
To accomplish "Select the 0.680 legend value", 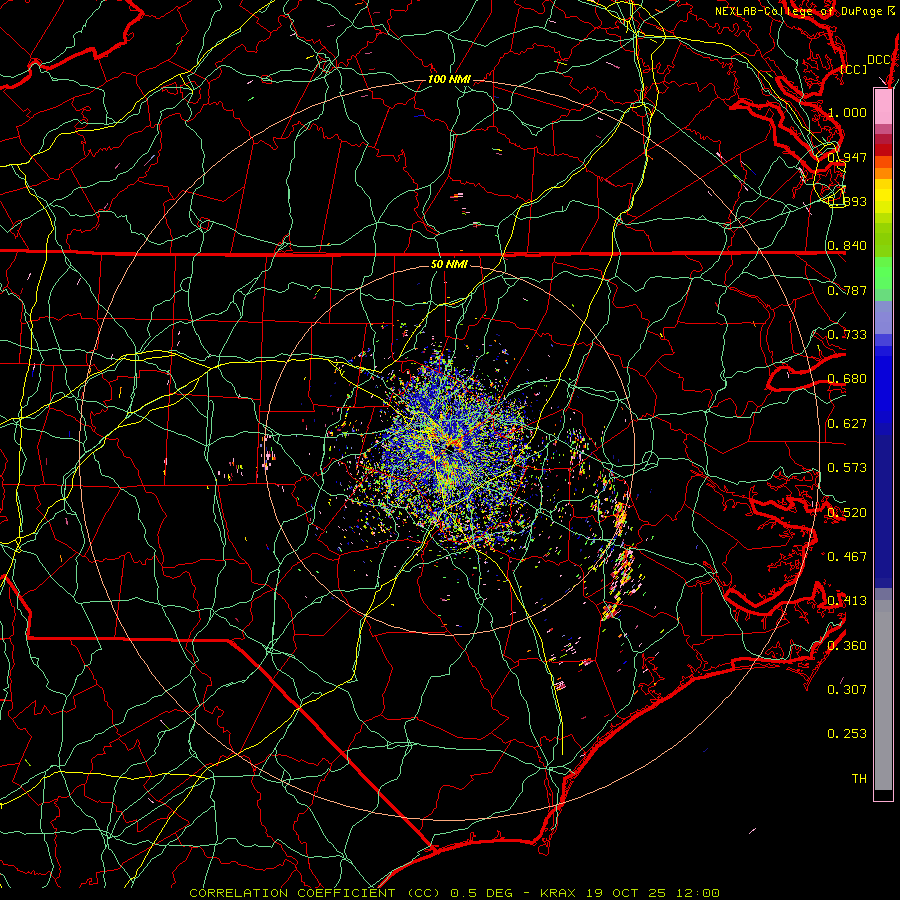I will tap(847, 379).
